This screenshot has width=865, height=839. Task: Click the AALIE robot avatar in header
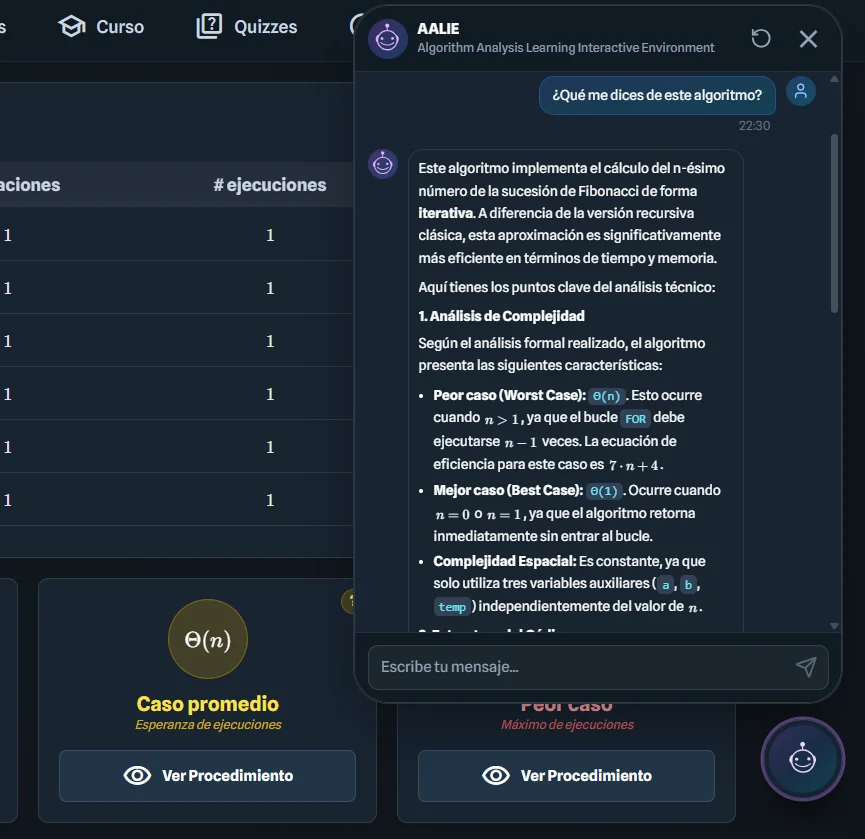387,39
